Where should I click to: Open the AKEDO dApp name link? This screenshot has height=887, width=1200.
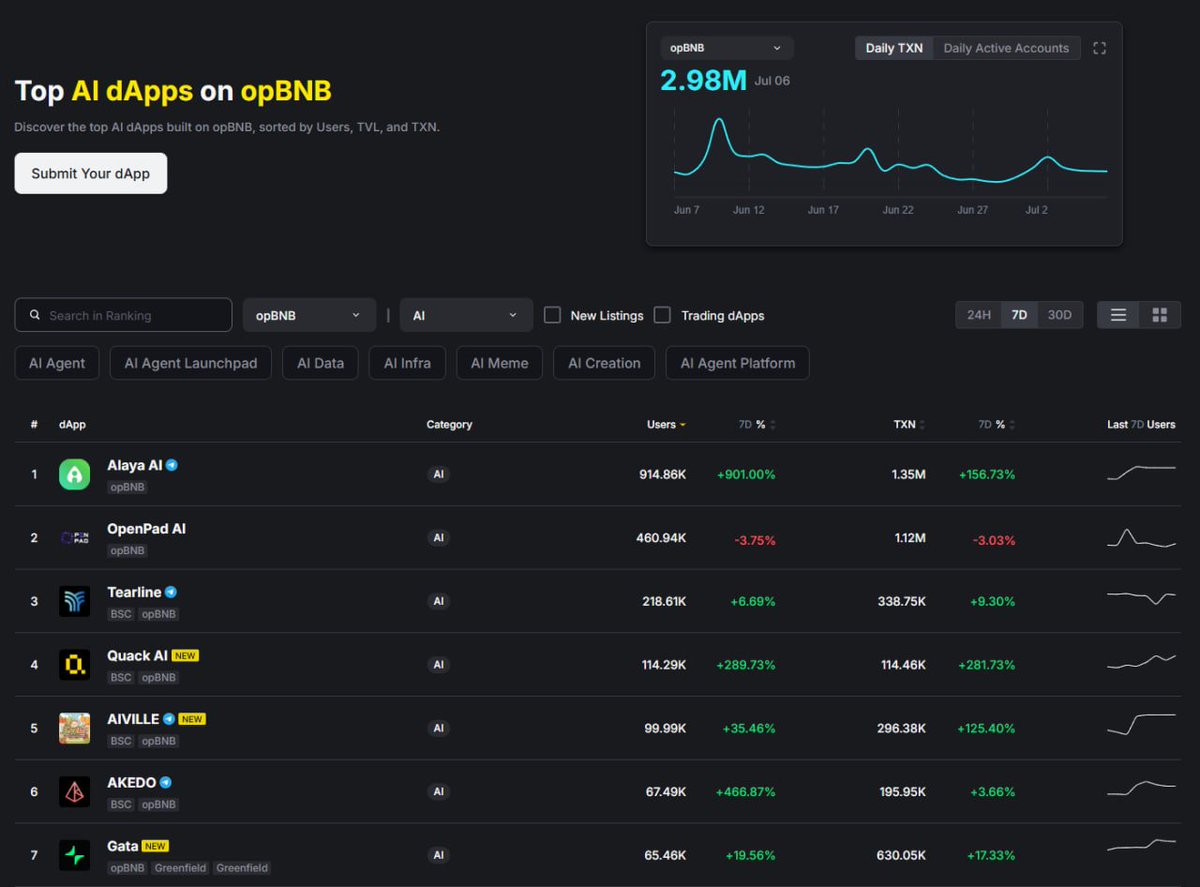(131, 783)
